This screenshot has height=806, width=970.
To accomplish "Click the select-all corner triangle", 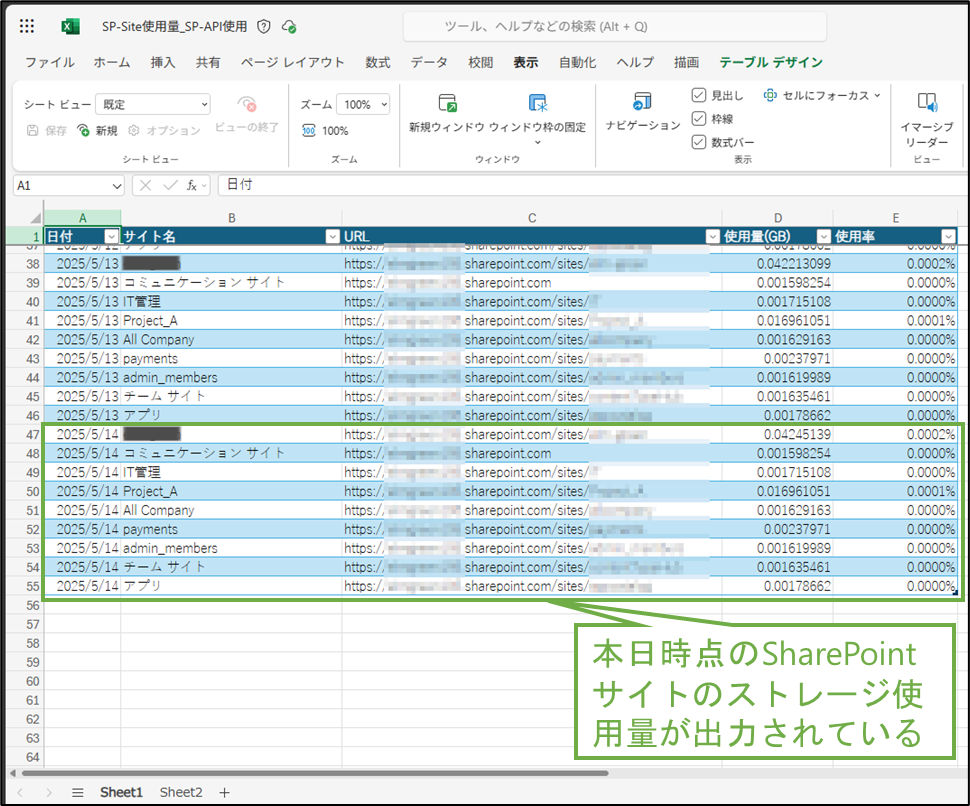I will pos(35,218).
